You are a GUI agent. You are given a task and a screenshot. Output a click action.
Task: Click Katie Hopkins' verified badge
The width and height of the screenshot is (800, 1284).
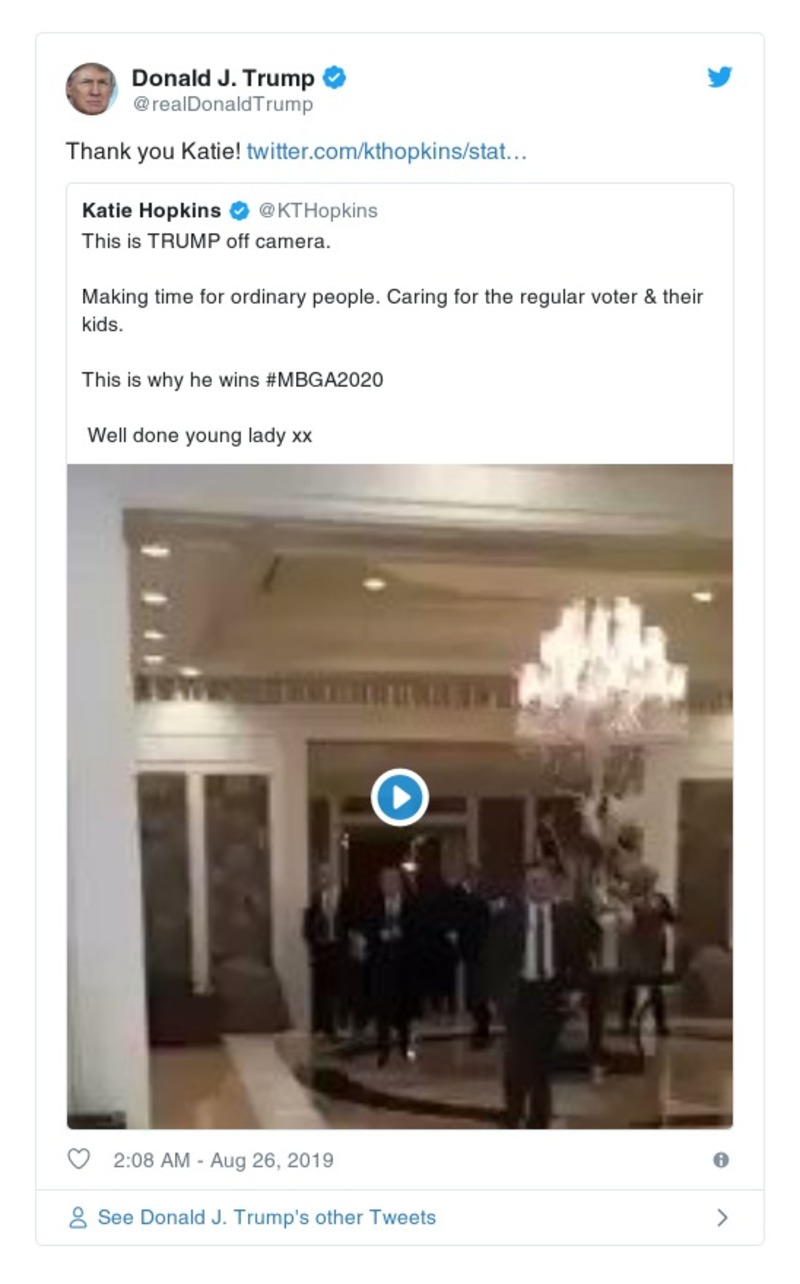coord(239,211)
